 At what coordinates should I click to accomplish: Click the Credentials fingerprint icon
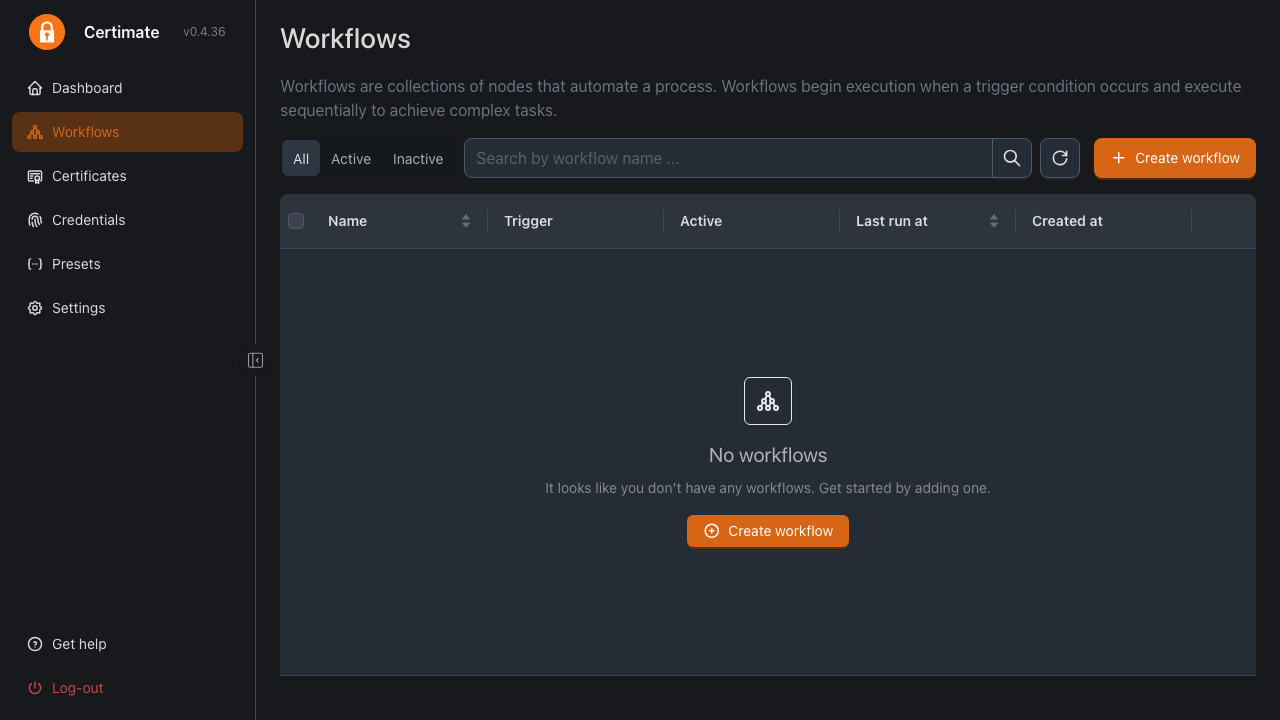click(35, 220)
